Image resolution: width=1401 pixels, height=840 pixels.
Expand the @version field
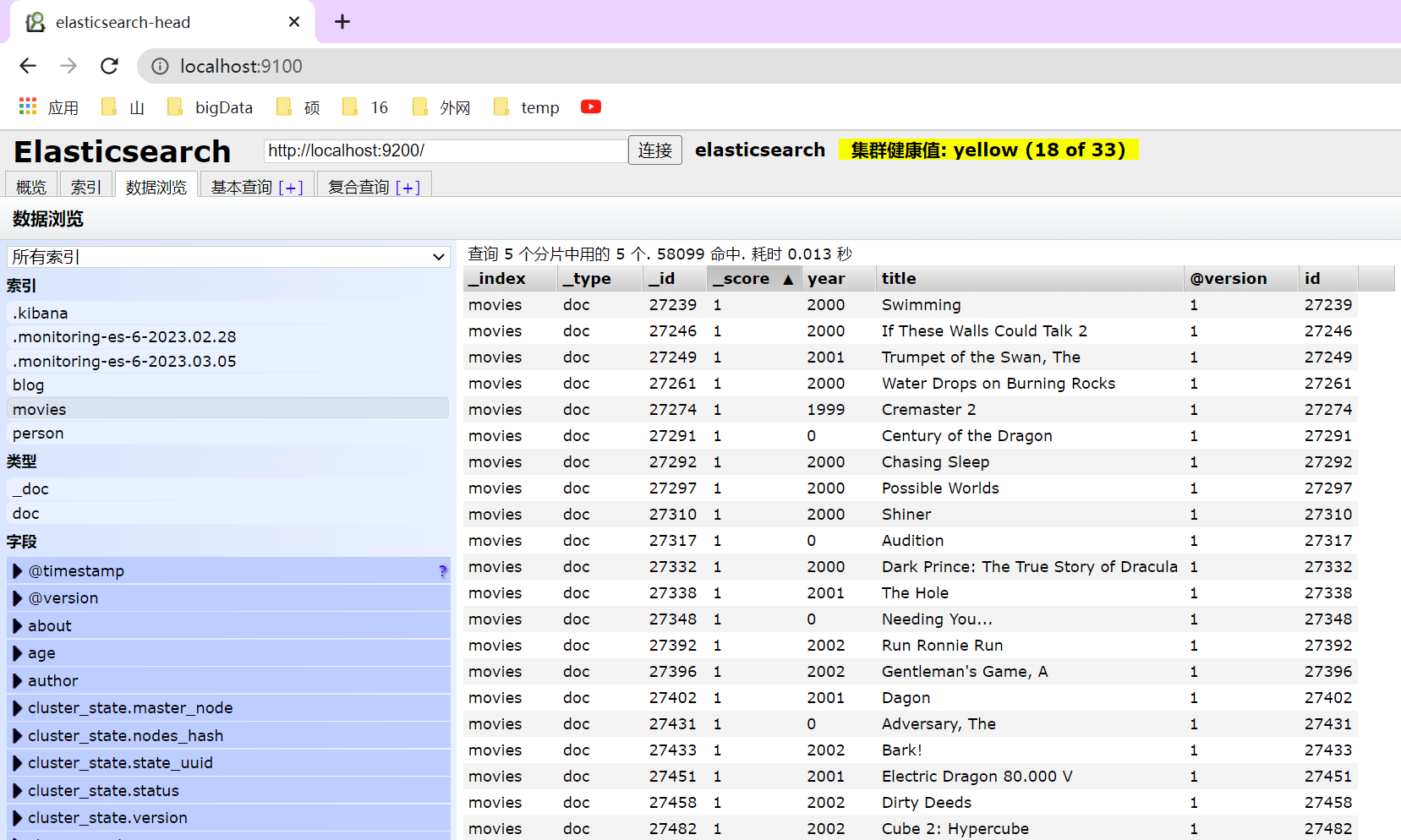18,598
